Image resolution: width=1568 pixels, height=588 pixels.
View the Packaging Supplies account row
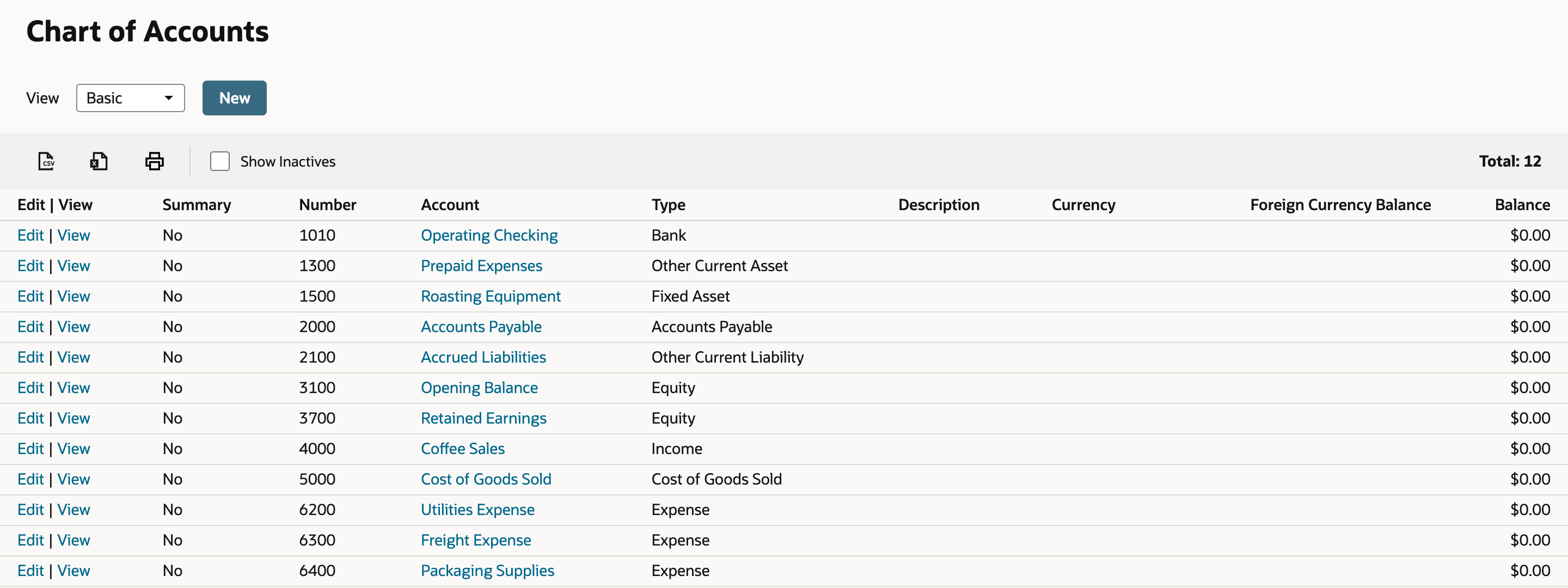coord(73,571)
